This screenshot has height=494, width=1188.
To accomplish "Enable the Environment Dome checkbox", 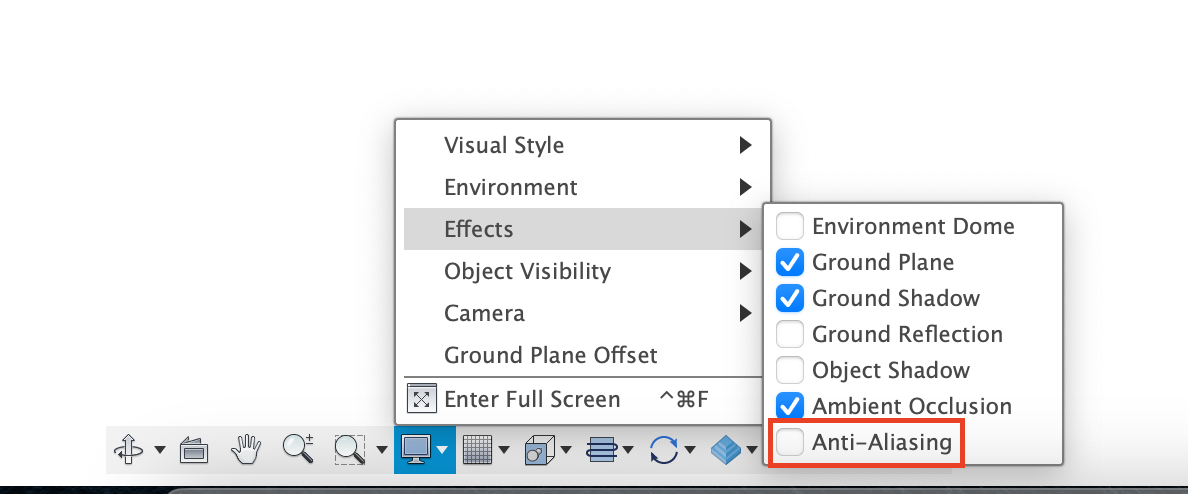I will 789,226.
